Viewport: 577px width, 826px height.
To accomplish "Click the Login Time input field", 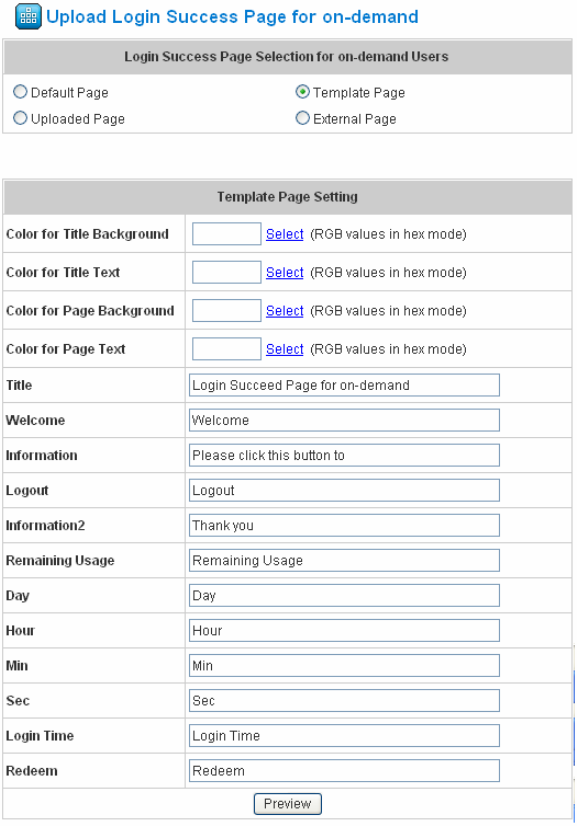I will tap(344, 736).
